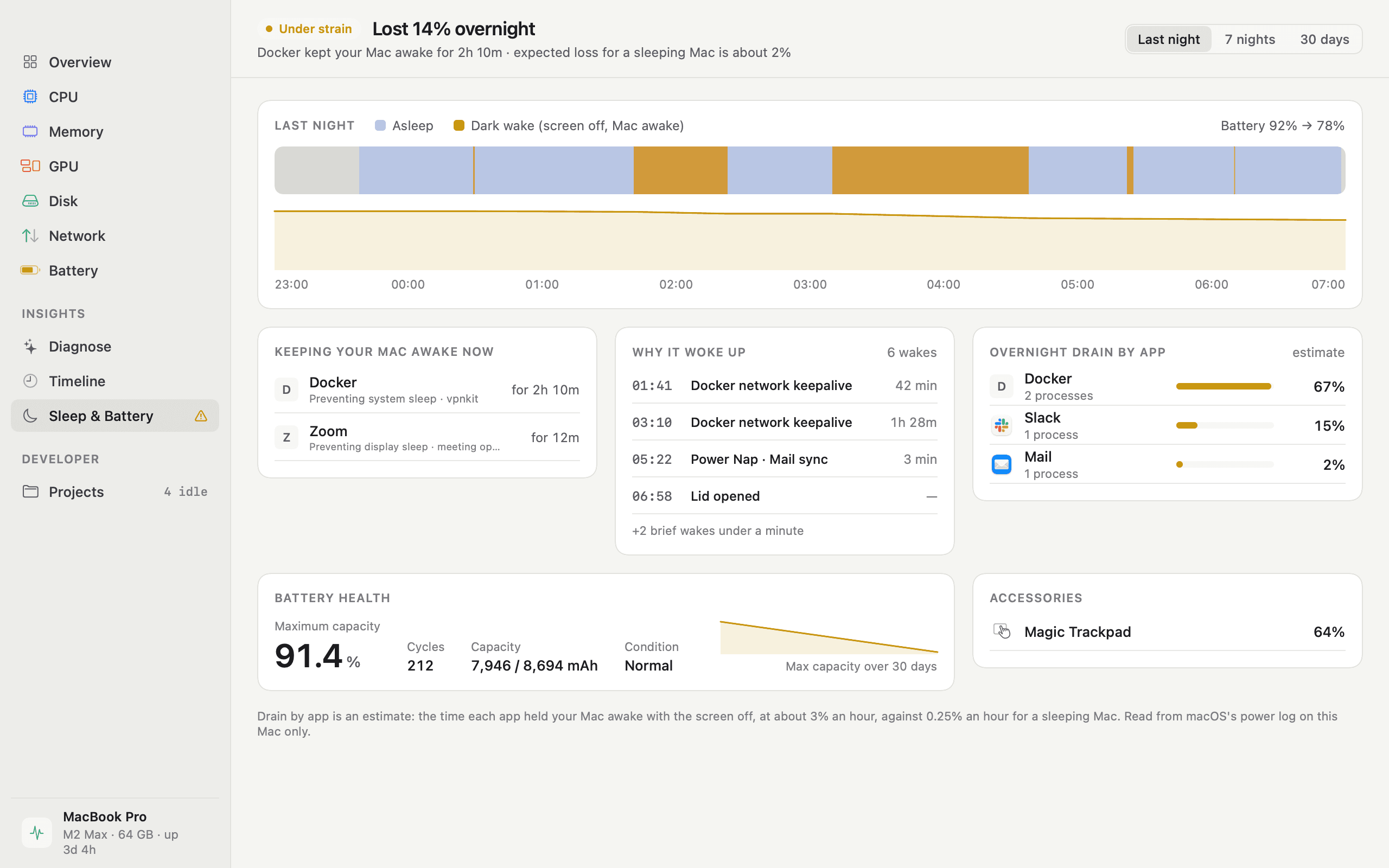Screen dimensions: 1389x868
Task: Click the Magic Trackpad accessory icon
Action: pyautogui.click(x=1002, y=631)
